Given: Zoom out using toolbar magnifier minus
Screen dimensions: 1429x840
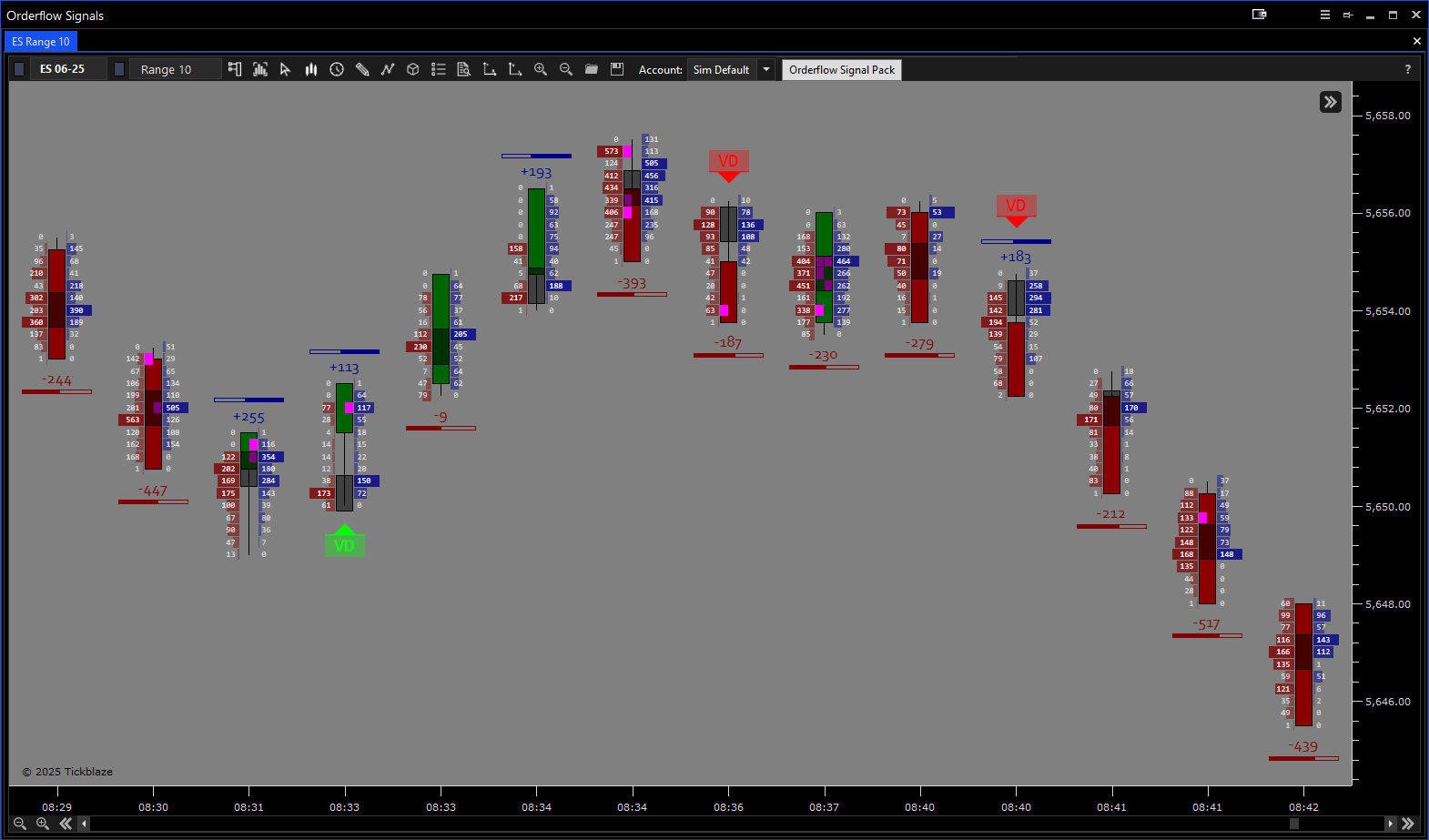Looking at the screenshot, I should 566,69.
